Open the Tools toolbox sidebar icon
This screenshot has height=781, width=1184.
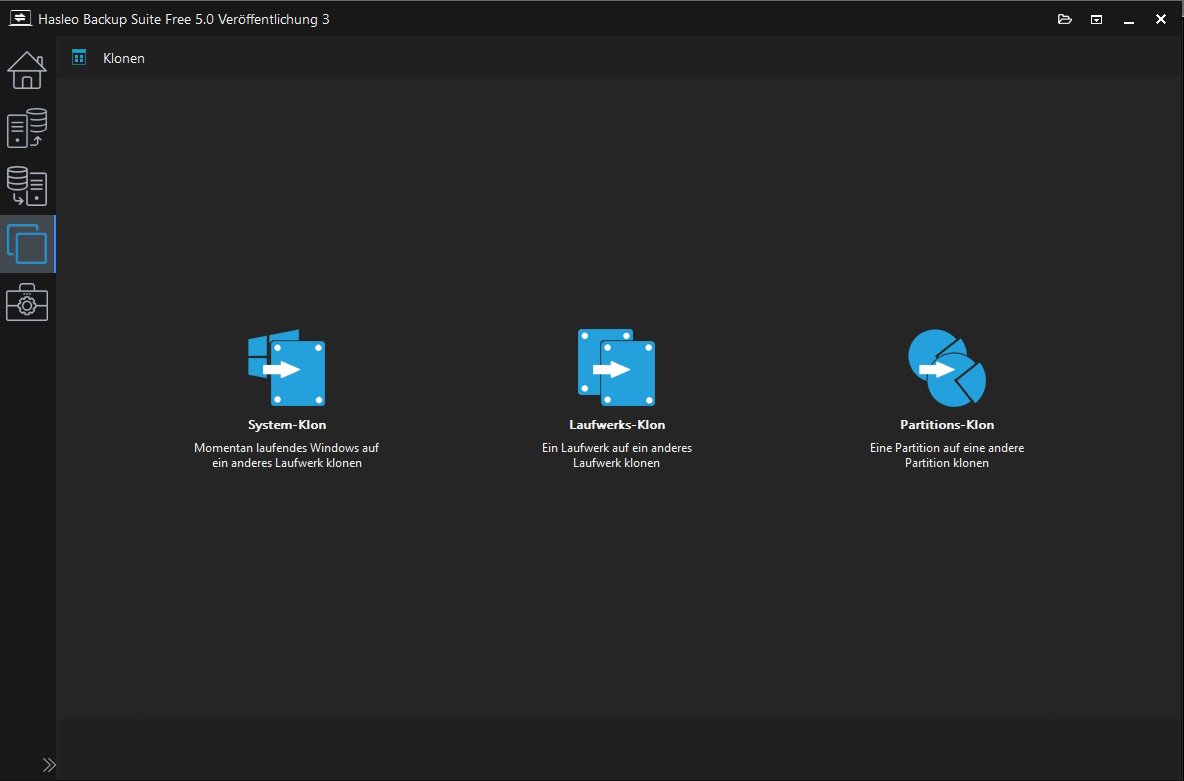(x=27, y=302)
